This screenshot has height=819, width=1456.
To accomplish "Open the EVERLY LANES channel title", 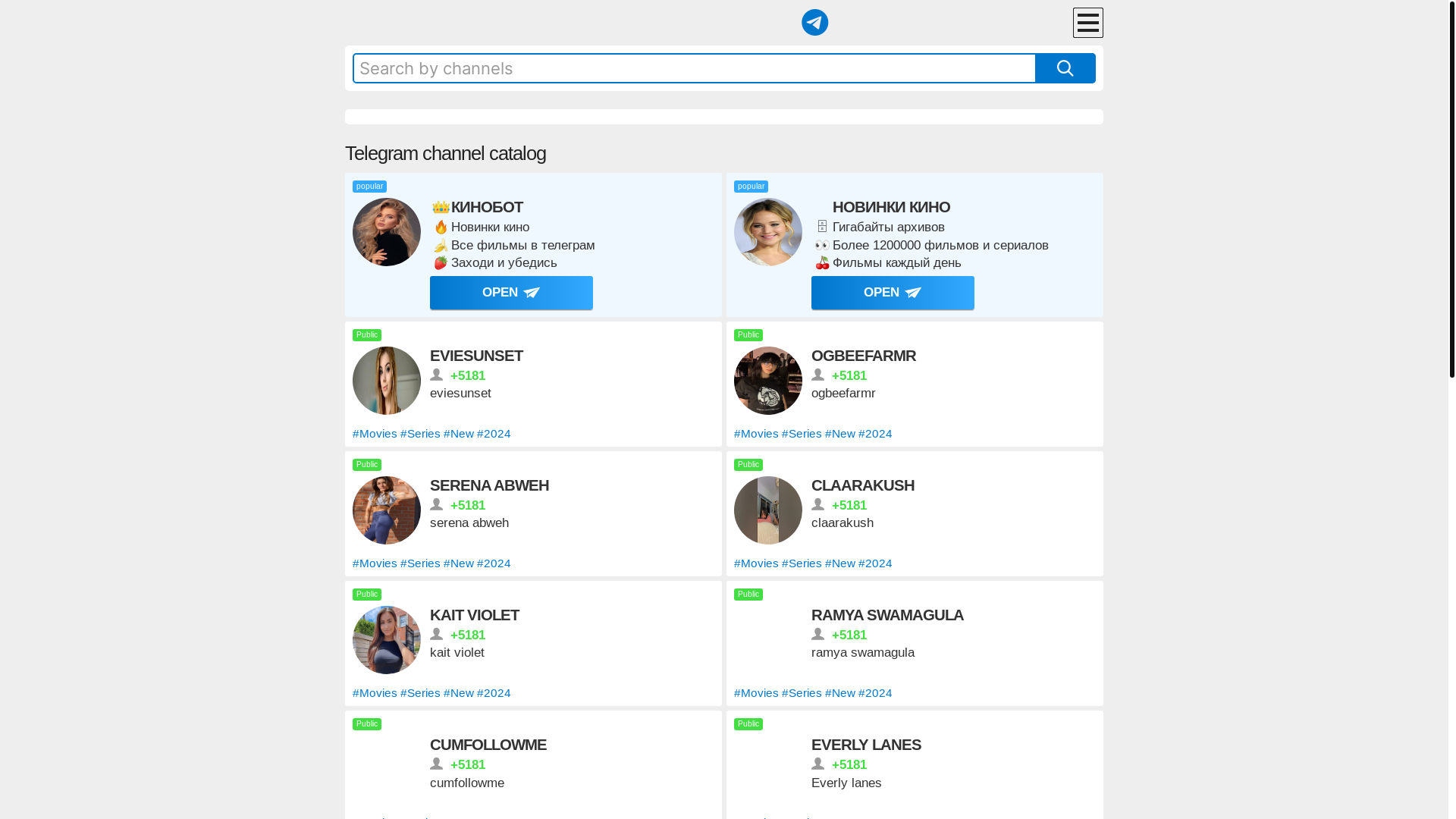I will pyautogui.click(x=866, y=745).
